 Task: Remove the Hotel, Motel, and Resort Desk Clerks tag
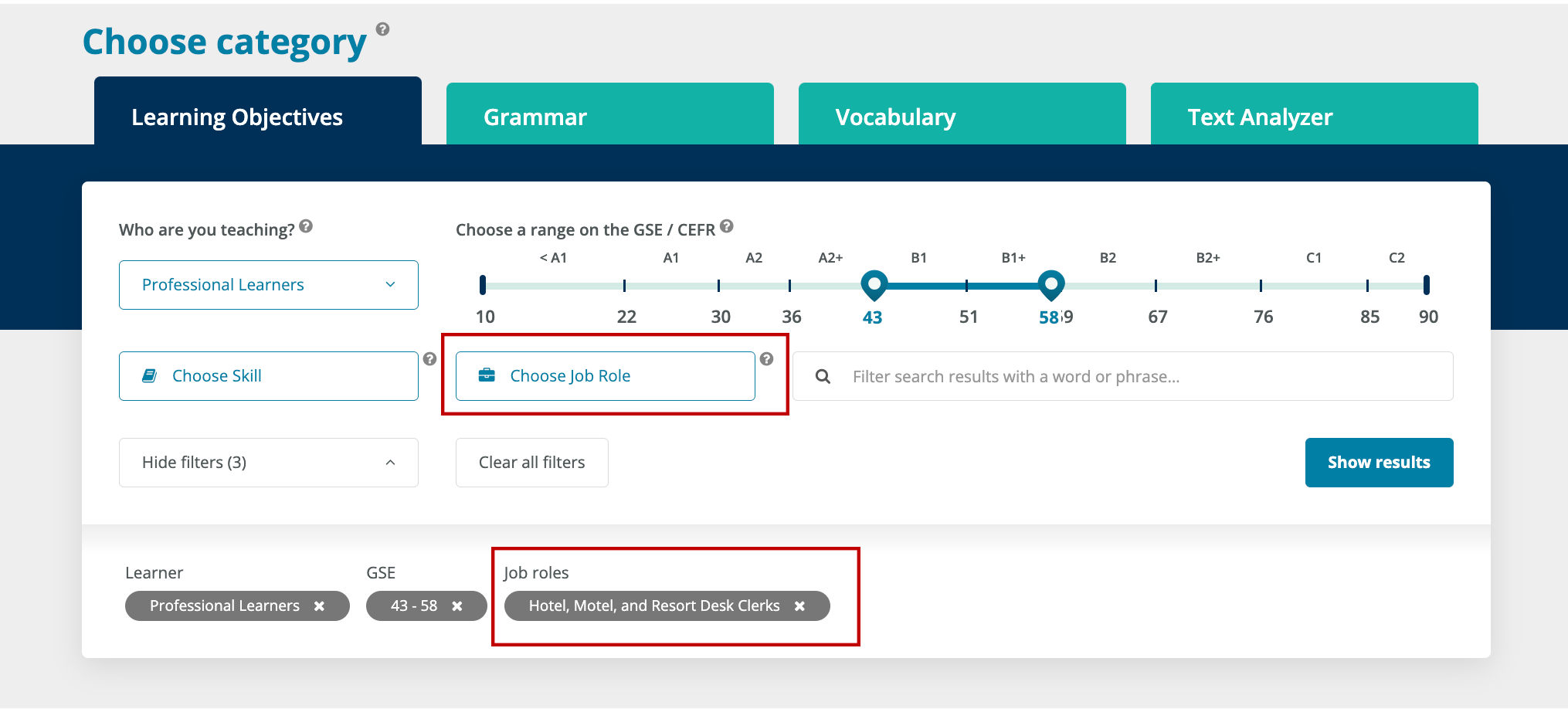799,606
